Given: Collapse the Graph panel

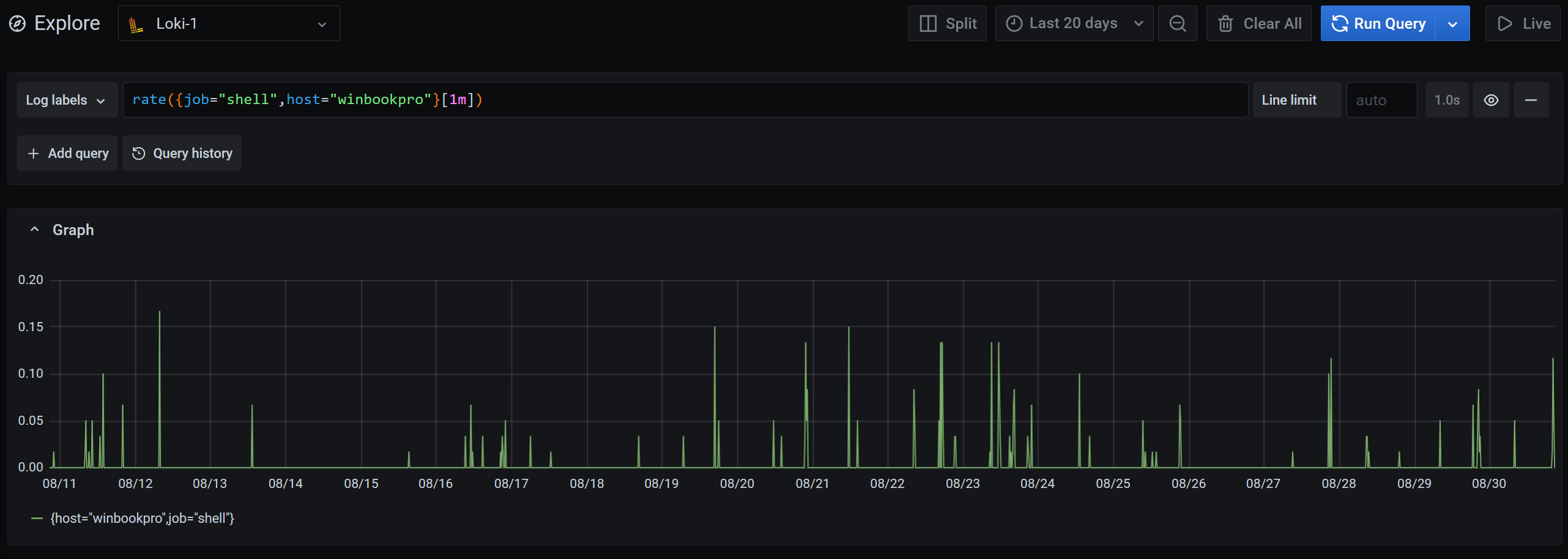Looking at the screenshot, I should pyautogui.click(x=34, y=228).
